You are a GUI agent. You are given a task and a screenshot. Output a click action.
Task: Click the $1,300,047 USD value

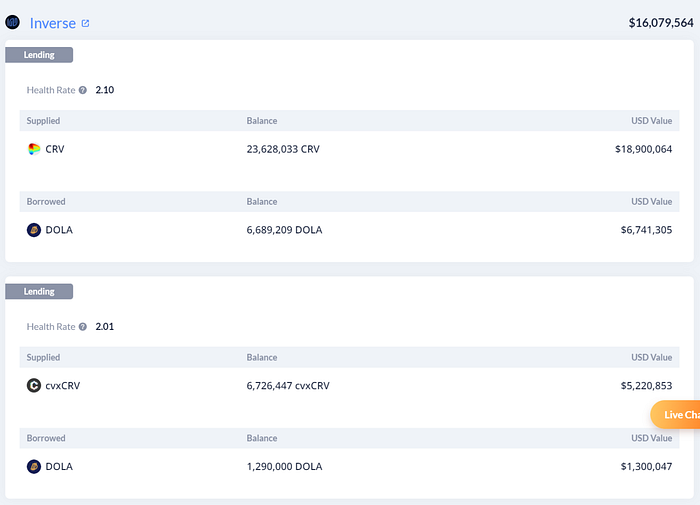[x=646, y=466]
